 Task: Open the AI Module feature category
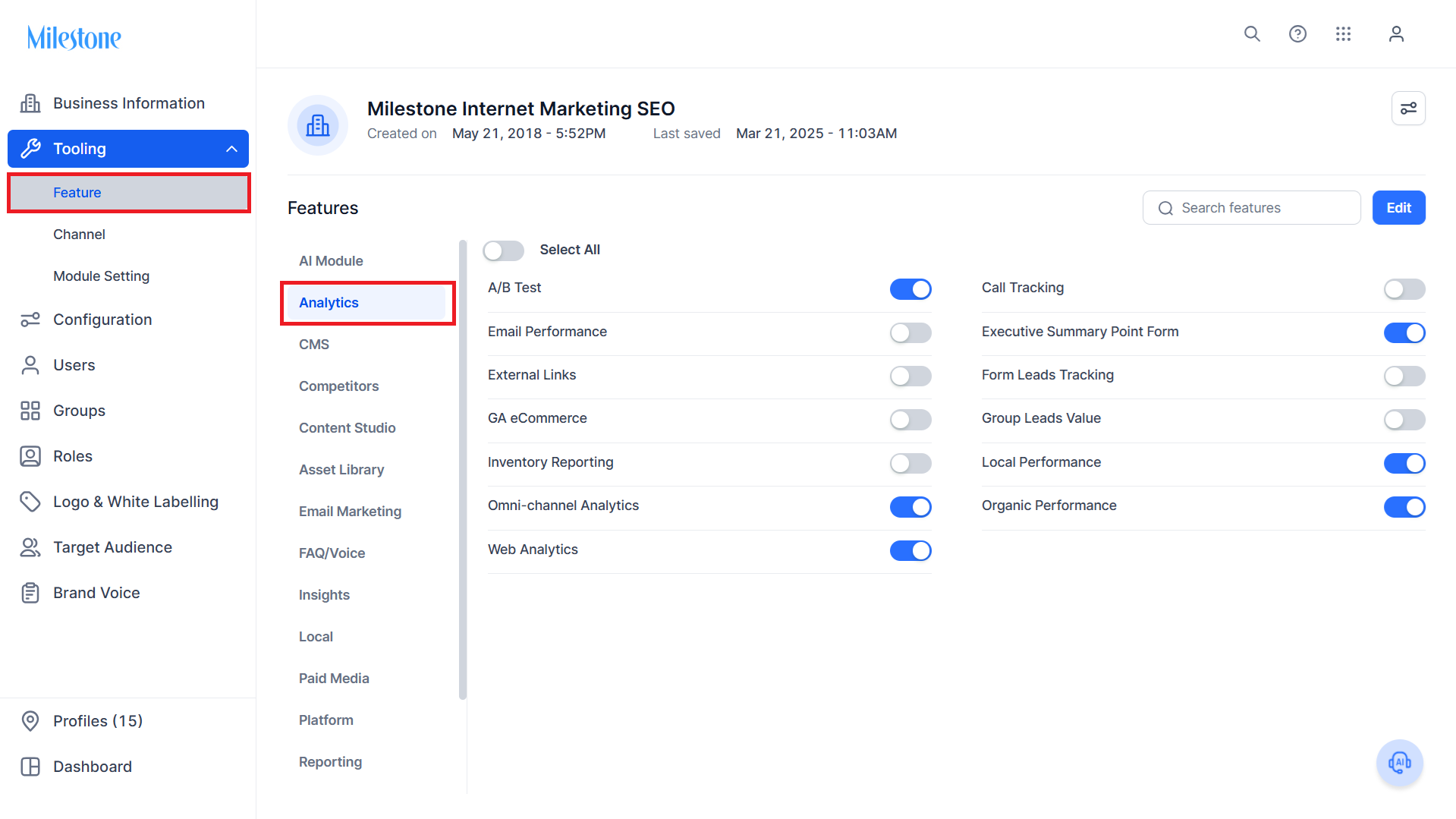tap(331, 261)
